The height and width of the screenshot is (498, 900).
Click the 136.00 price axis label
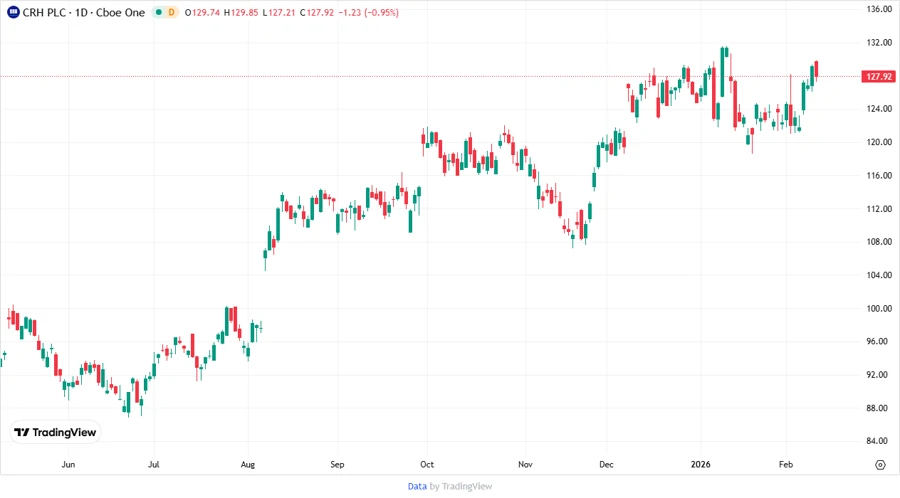pyautogui.click(x=879, y=9)
